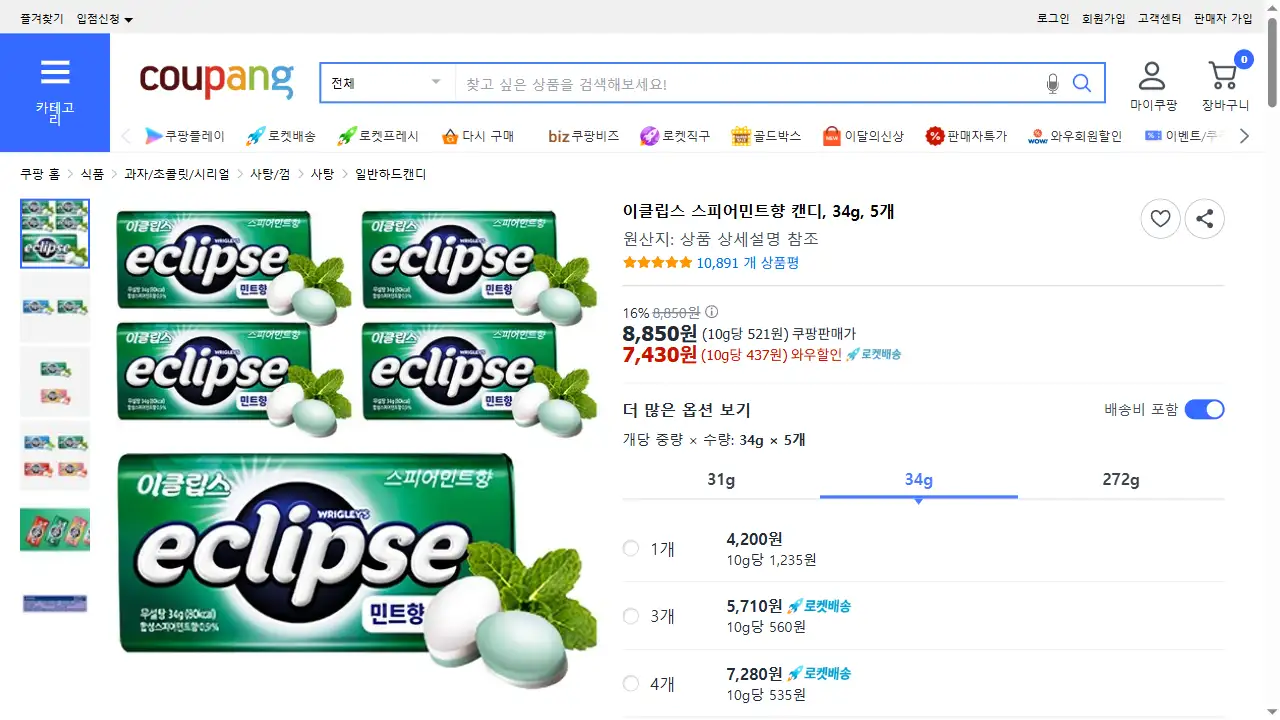Click the 7,280원 price text
Viewport: 1280px width, 720px height.
click(754, 674)
